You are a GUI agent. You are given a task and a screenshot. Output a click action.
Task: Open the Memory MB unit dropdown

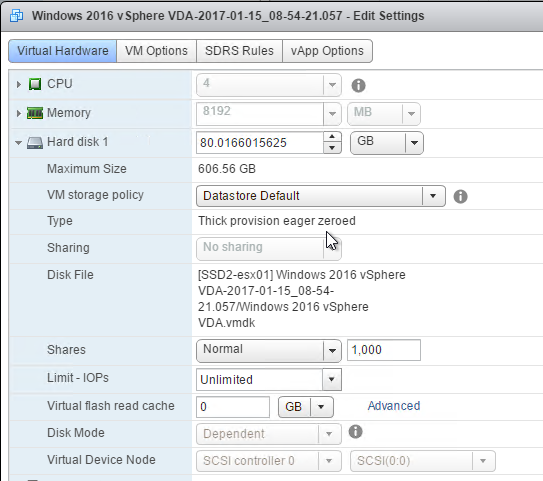click(411, 114)
